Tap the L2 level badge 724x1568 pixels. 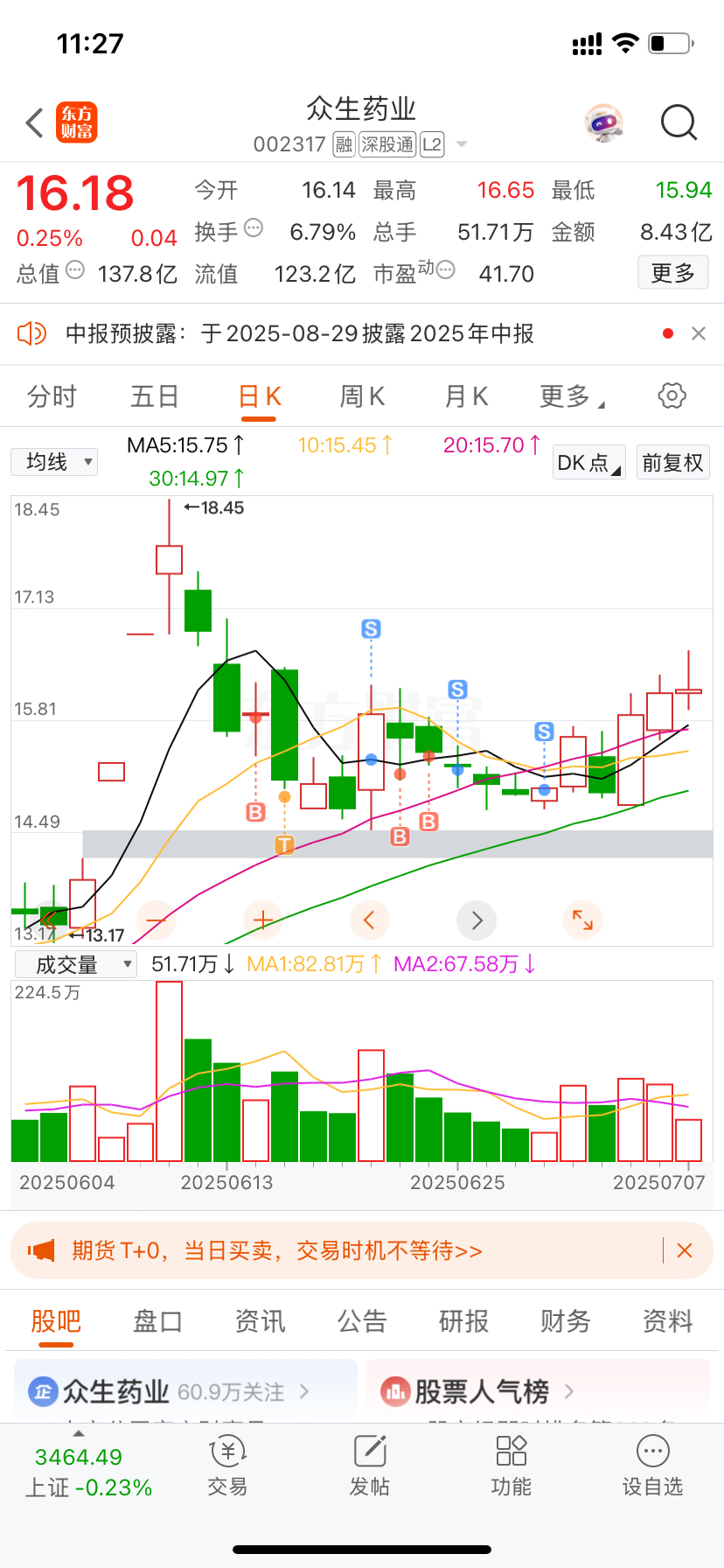tap(432, 144)
